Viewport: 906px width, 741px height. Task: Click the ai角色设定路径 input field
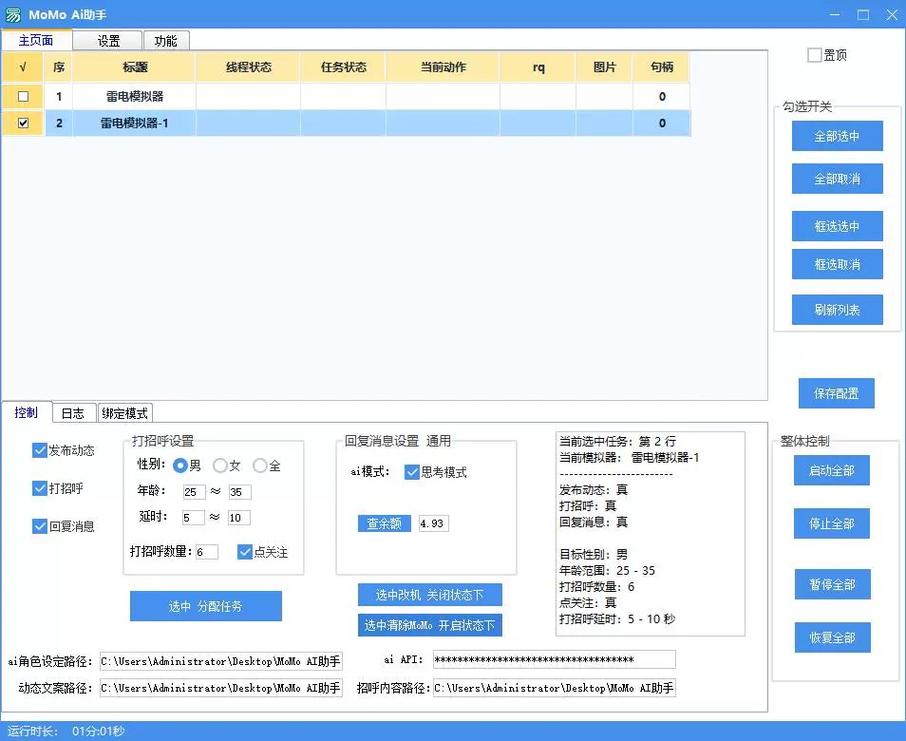221,661
